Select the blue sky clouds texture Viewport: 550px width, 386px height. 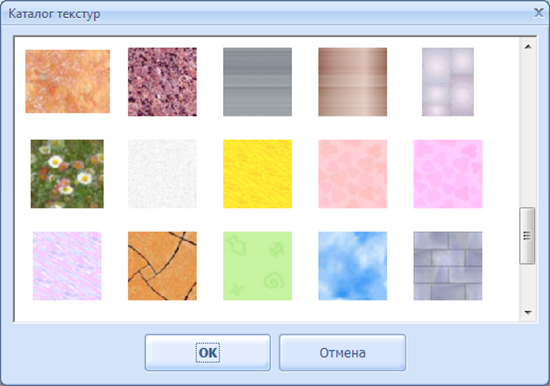[x=353, y=266]
